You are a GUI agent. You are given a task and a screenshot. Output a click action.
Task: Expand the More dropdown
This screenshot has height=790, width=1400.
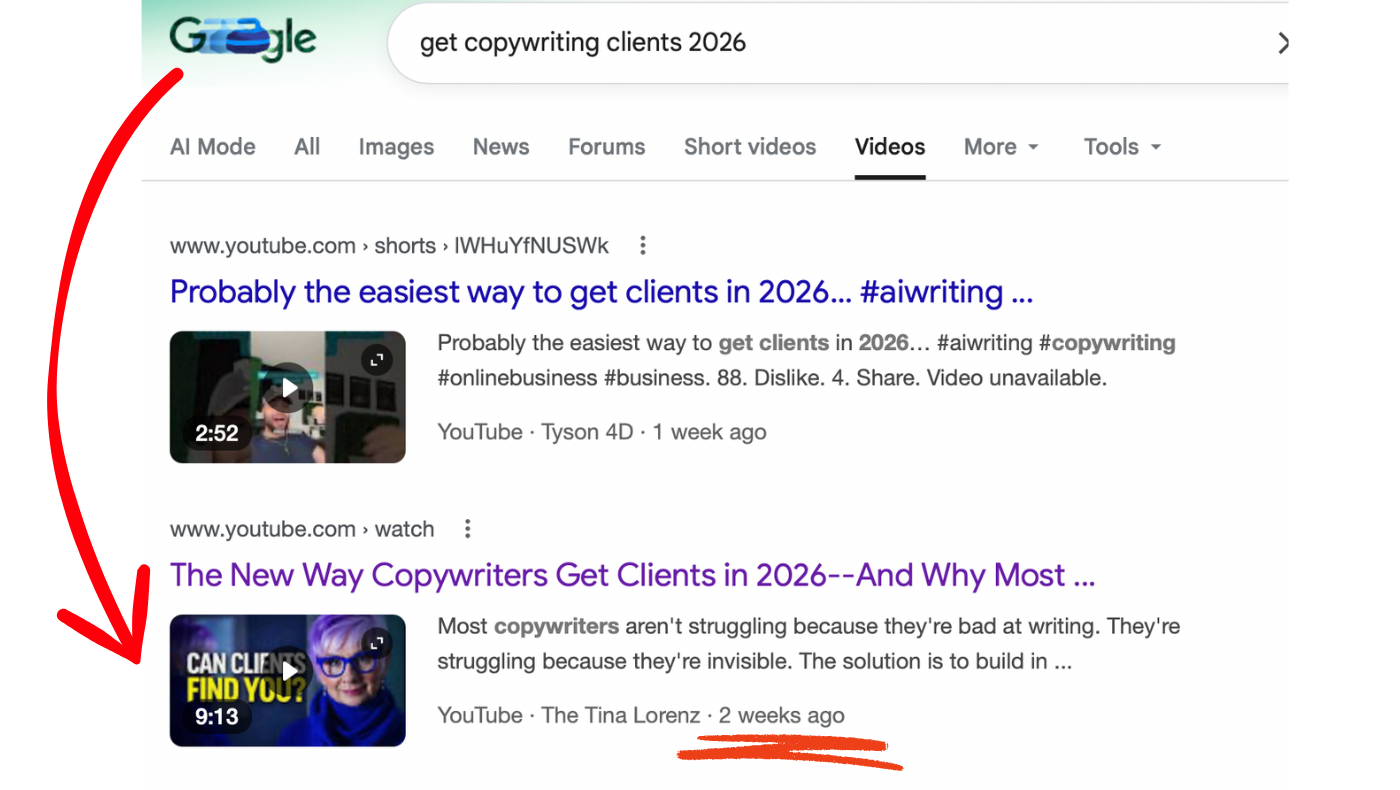click(x=1001, y=147)
